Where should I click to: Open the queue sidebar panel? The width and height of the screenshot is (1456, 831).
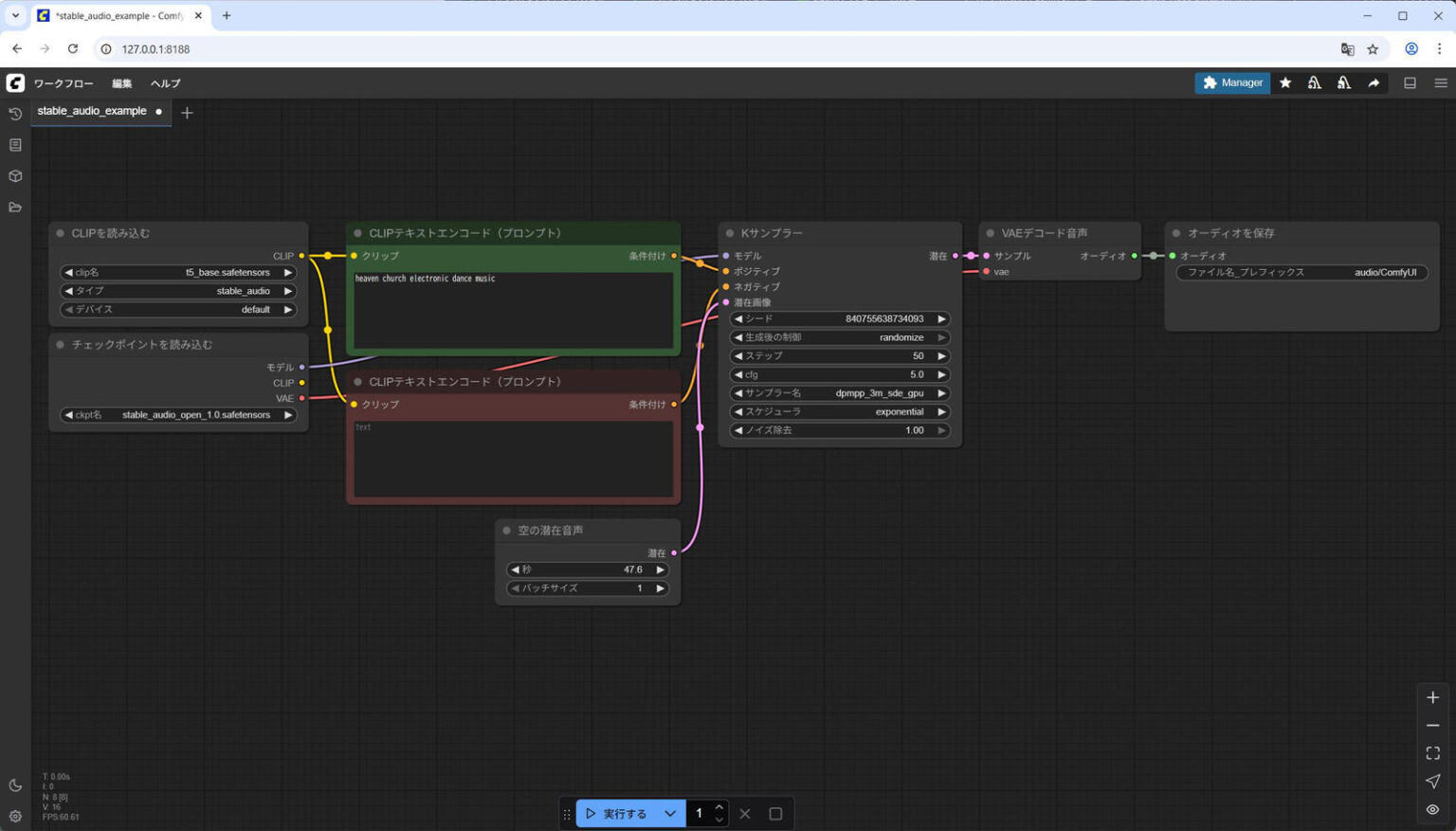click(x=14, y=144)
